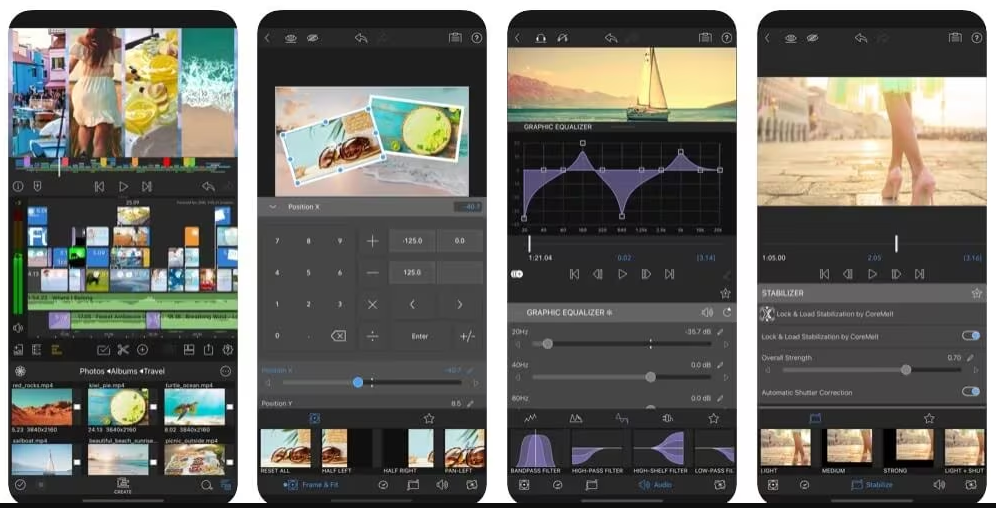Select the picnic_outside.mp4 thumbnail

tap(194, 459)
